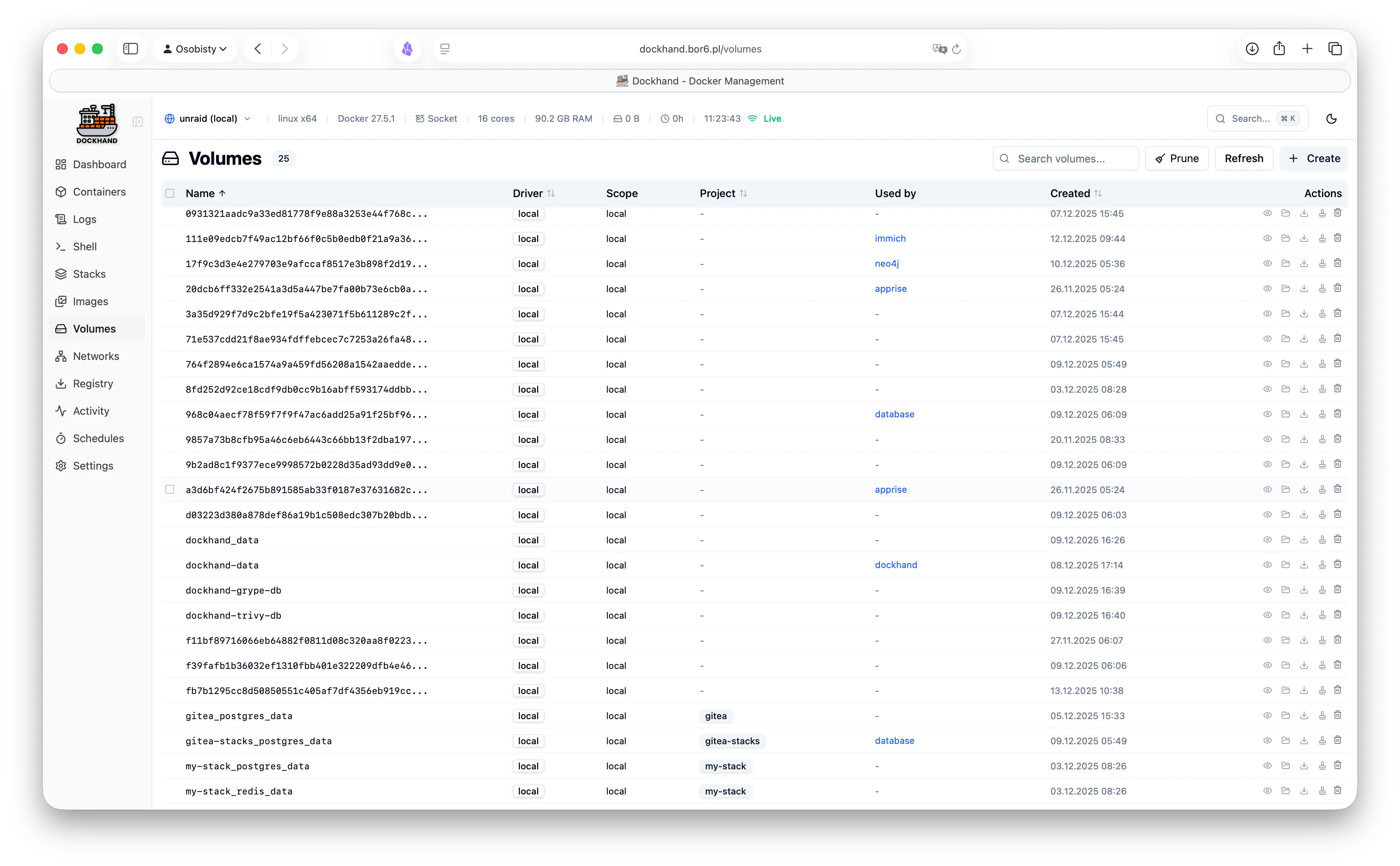This screenshot has width=1400, height=866.
Task: Browse files of gitea_postgres_data via folder icon
Action: click(x=1285, y=715)
